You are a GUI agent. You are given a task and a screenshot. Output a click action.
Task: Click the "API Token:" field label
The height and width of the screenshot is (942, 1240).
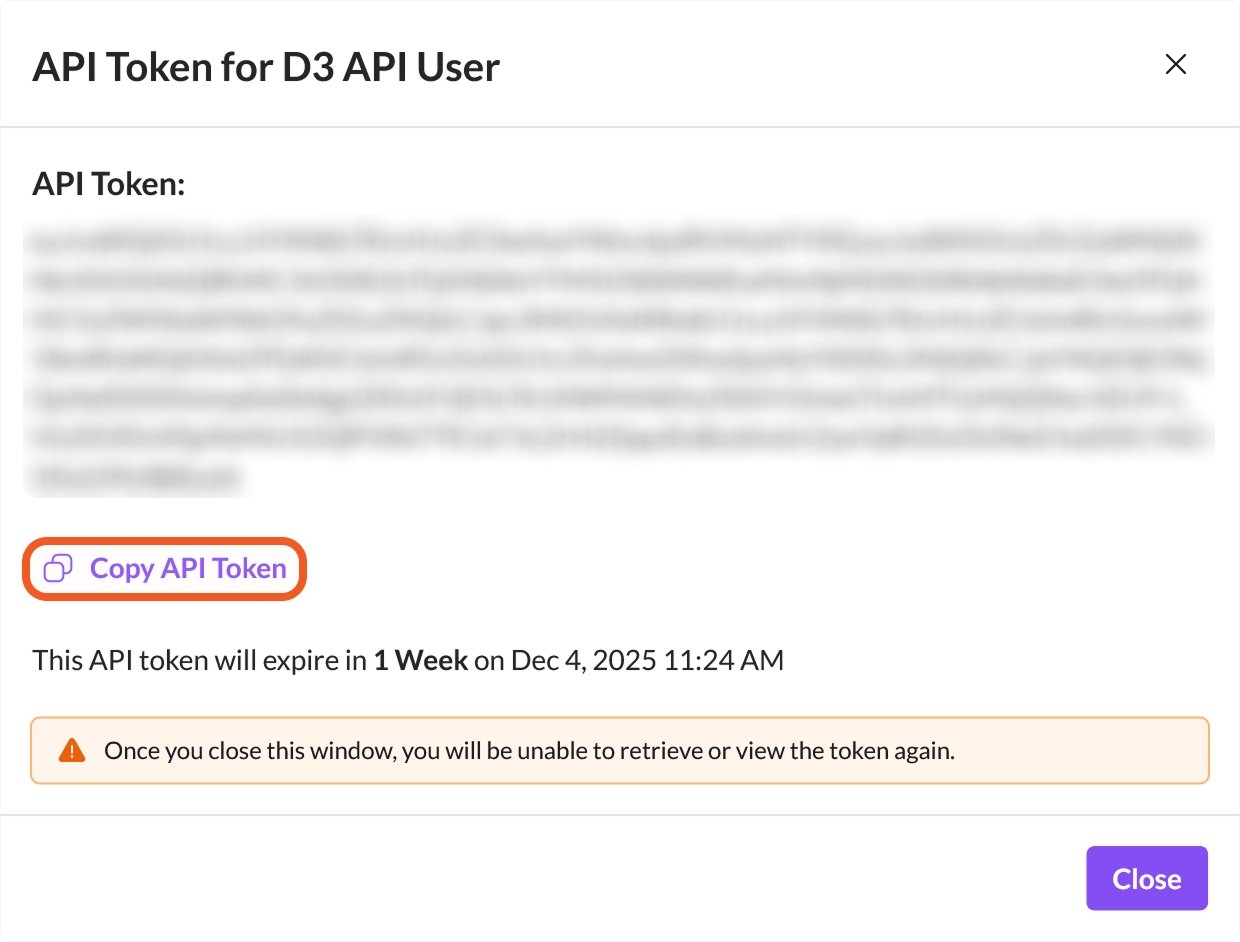click(109, 184)
